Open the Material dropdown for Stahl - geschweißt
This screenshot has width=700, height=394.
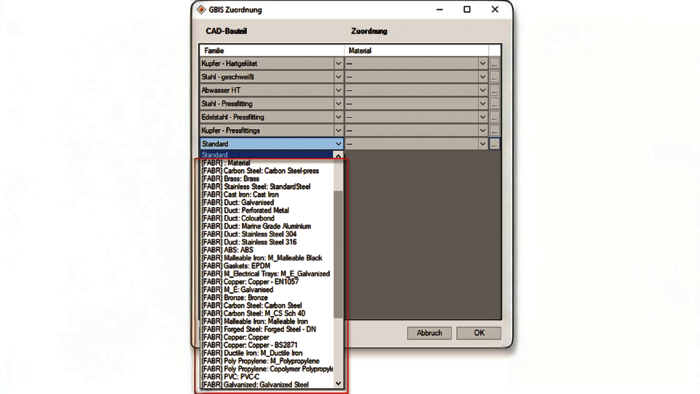pyautogui.click(x=483, y=77)
